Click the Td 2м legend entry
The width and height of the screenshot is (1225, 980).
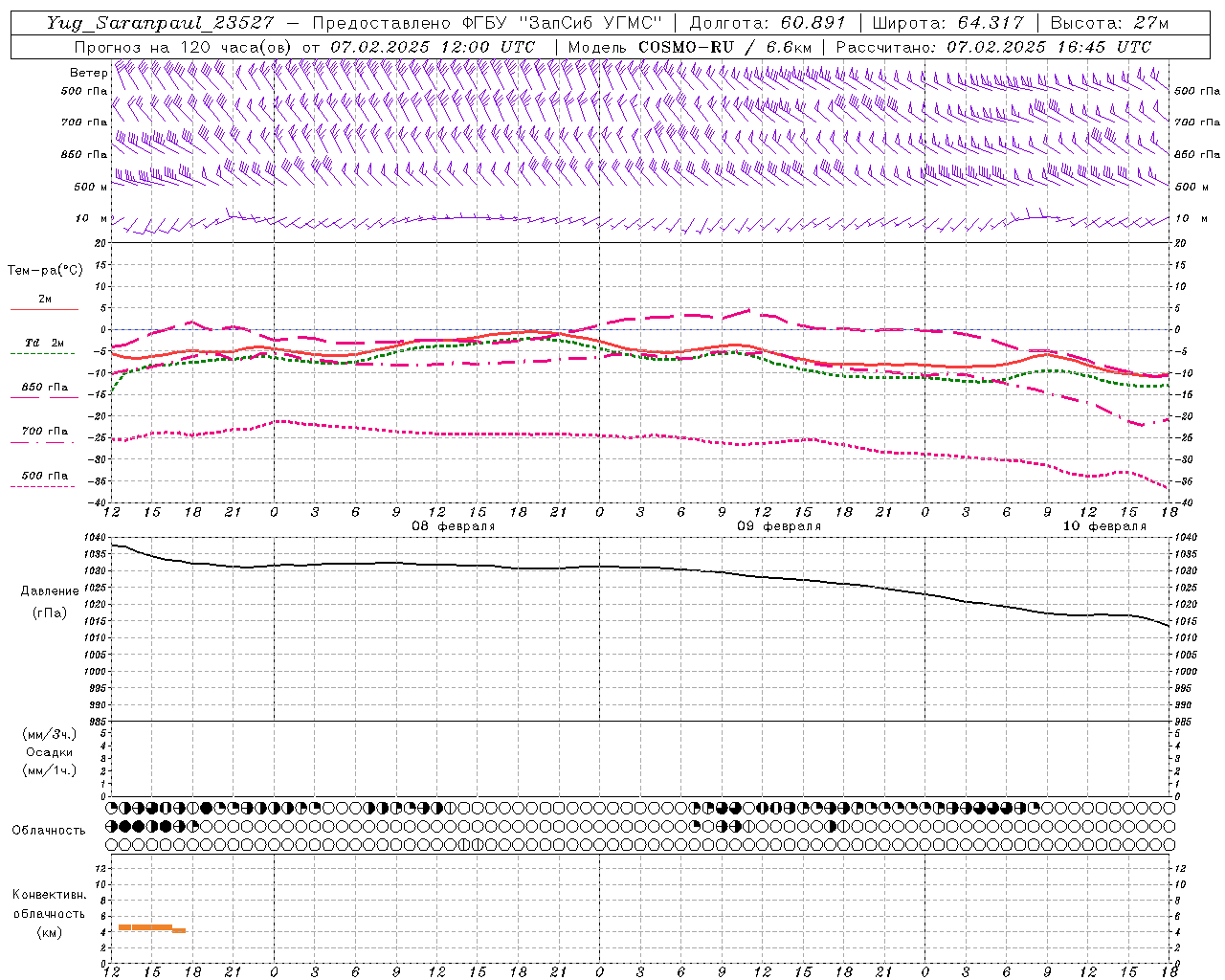click(x=44, y=343)
